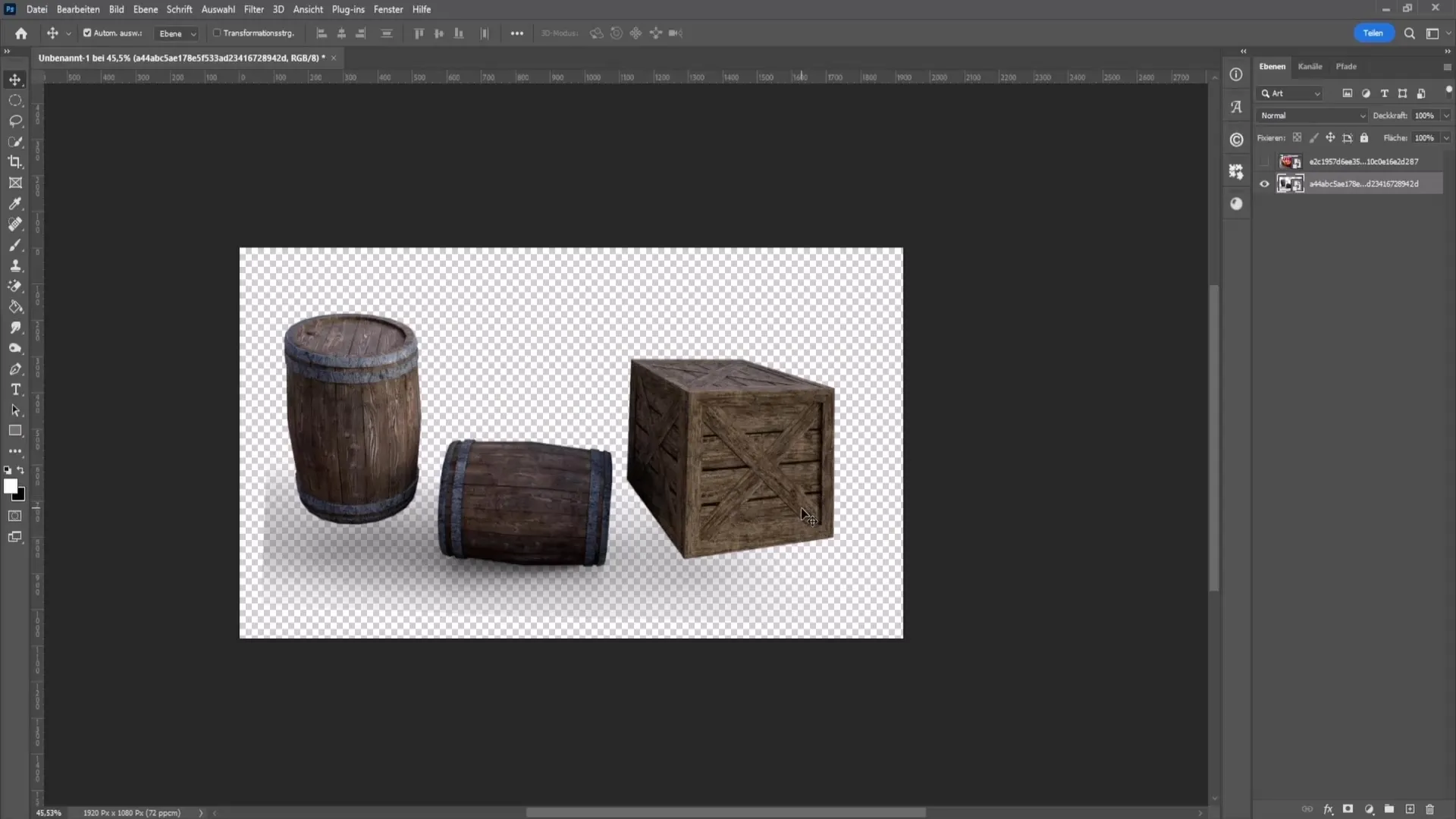
Task: Toggle lock all padlock icon
Action: (1364, 138)
